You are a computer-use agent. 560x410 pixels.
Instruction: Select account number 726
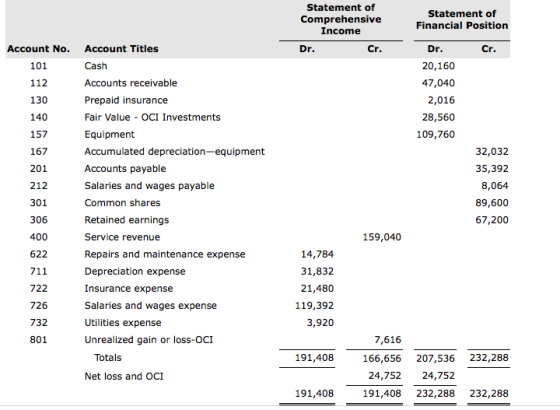39,306
